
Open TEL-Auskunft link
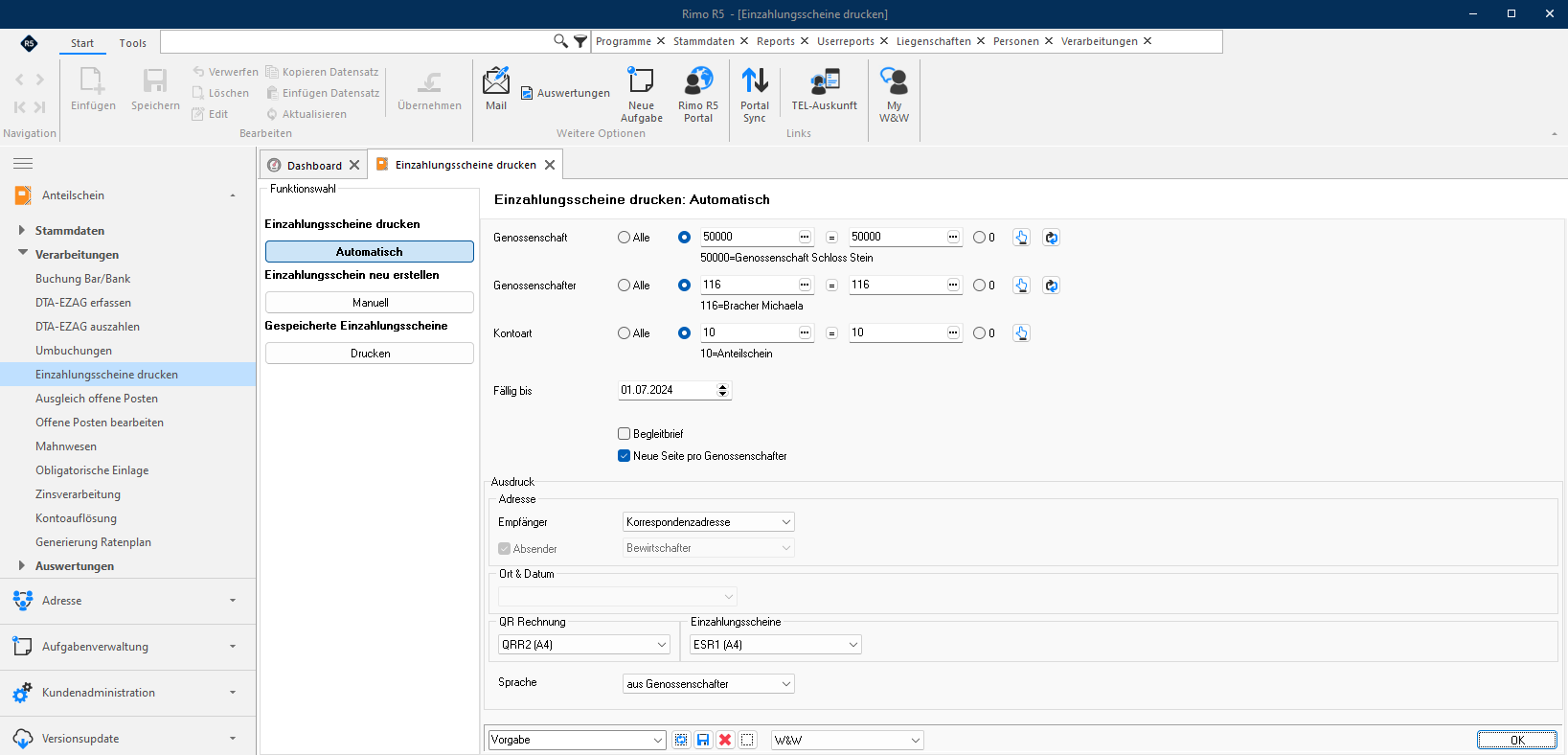[824, 89]
